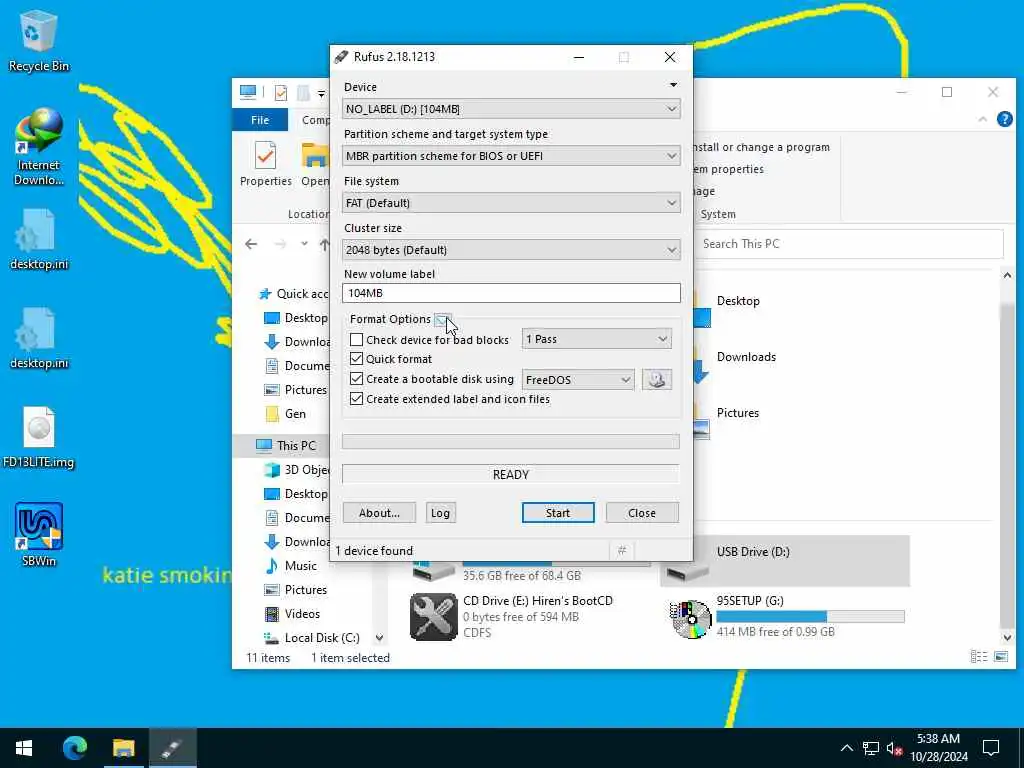Open the Rufus Log button
The image size is (1024, 768).
point(440,513)
